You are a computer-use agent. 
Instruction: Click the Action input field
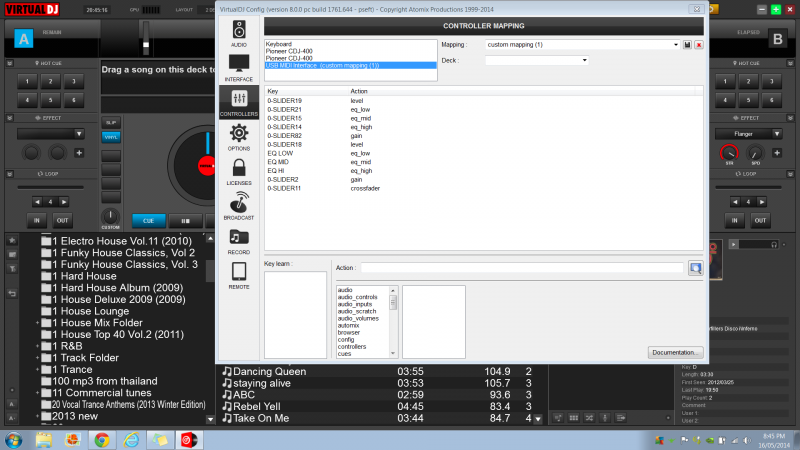click(522, 268)
